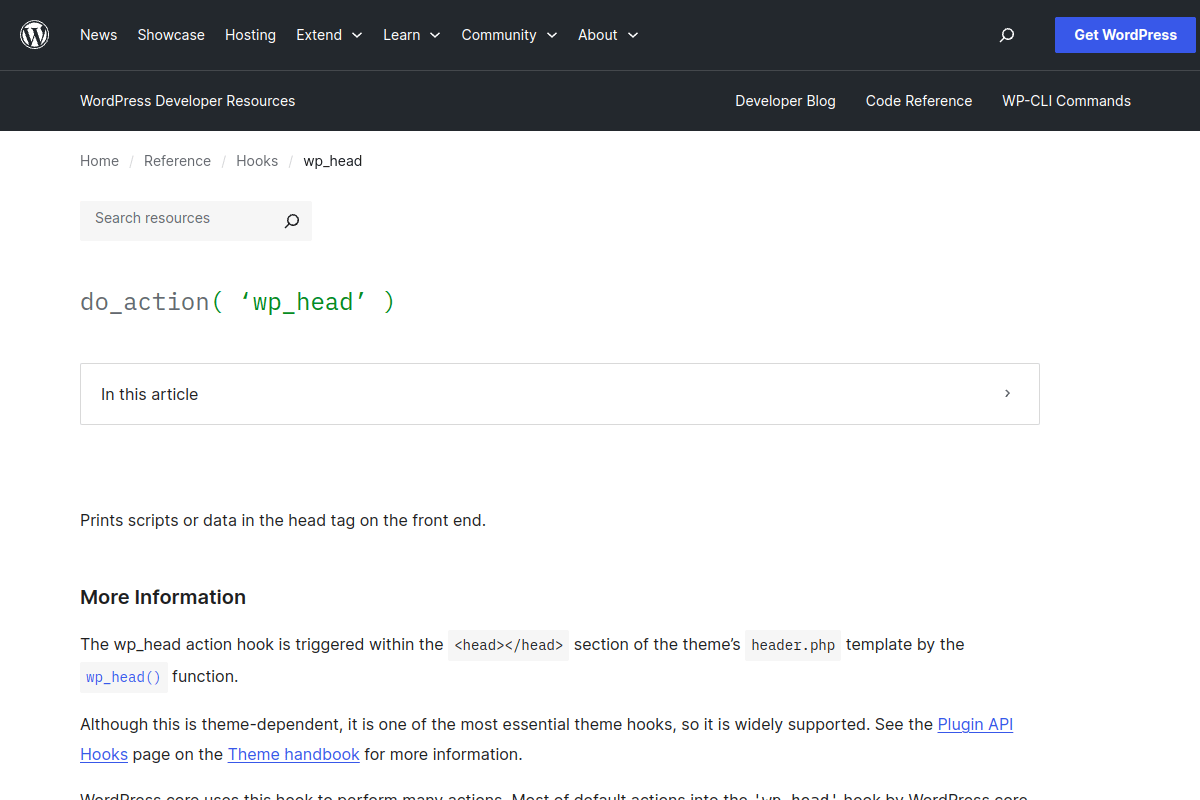Image resolution: width=1200 pixels, height=800 pixels.
Task: Navigate to Hosting
Action: click(250, 34)
